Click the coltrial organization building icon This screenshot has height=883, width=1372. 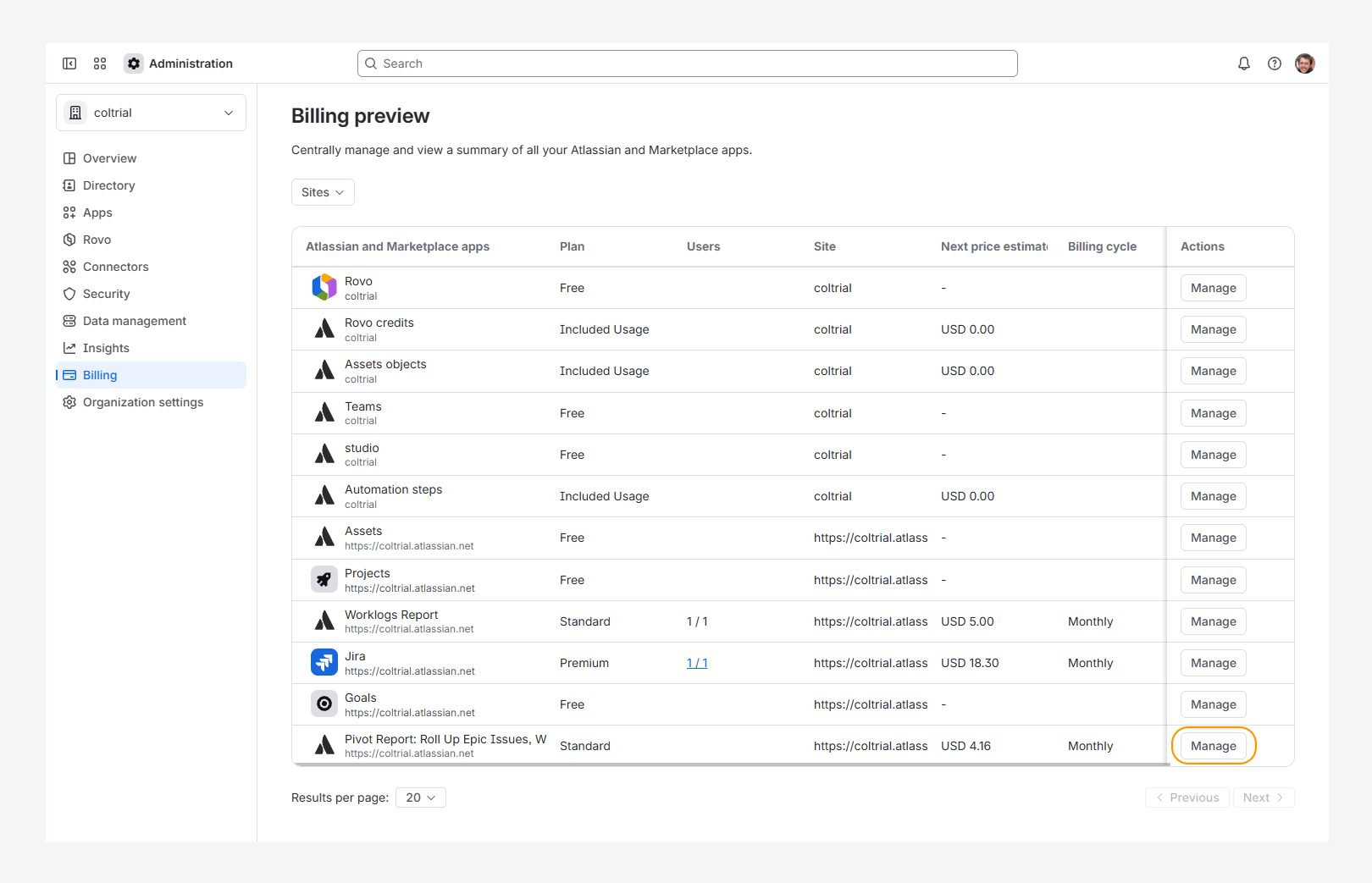click(x=75, y=113)
